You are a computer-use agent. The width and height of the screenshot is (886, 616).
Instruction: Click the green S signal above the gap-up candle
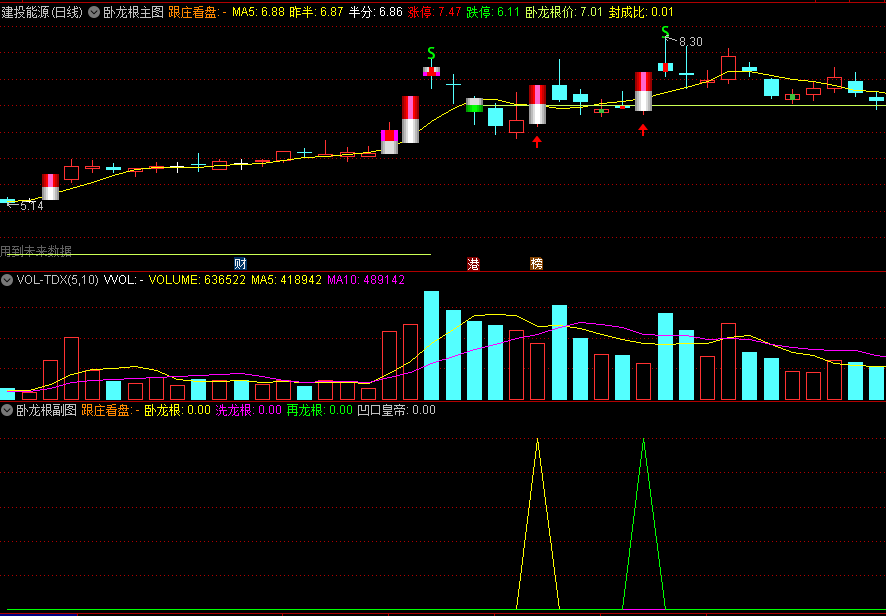coord(431,54)
